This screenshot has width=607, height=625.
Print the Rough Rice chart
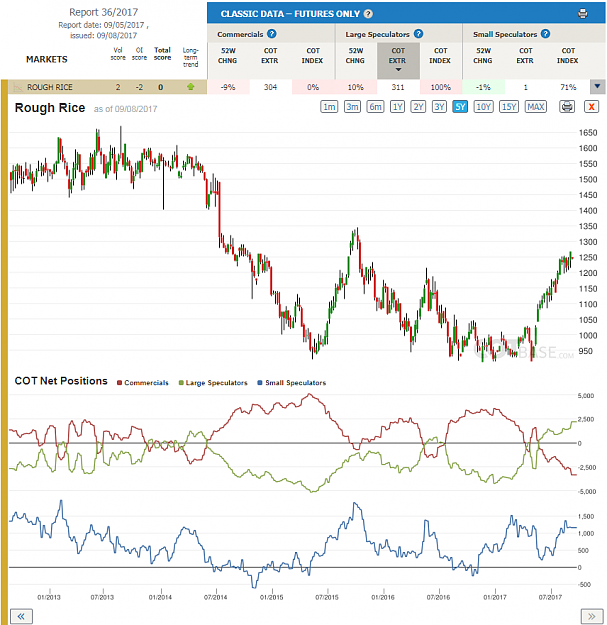click(567, 107)
